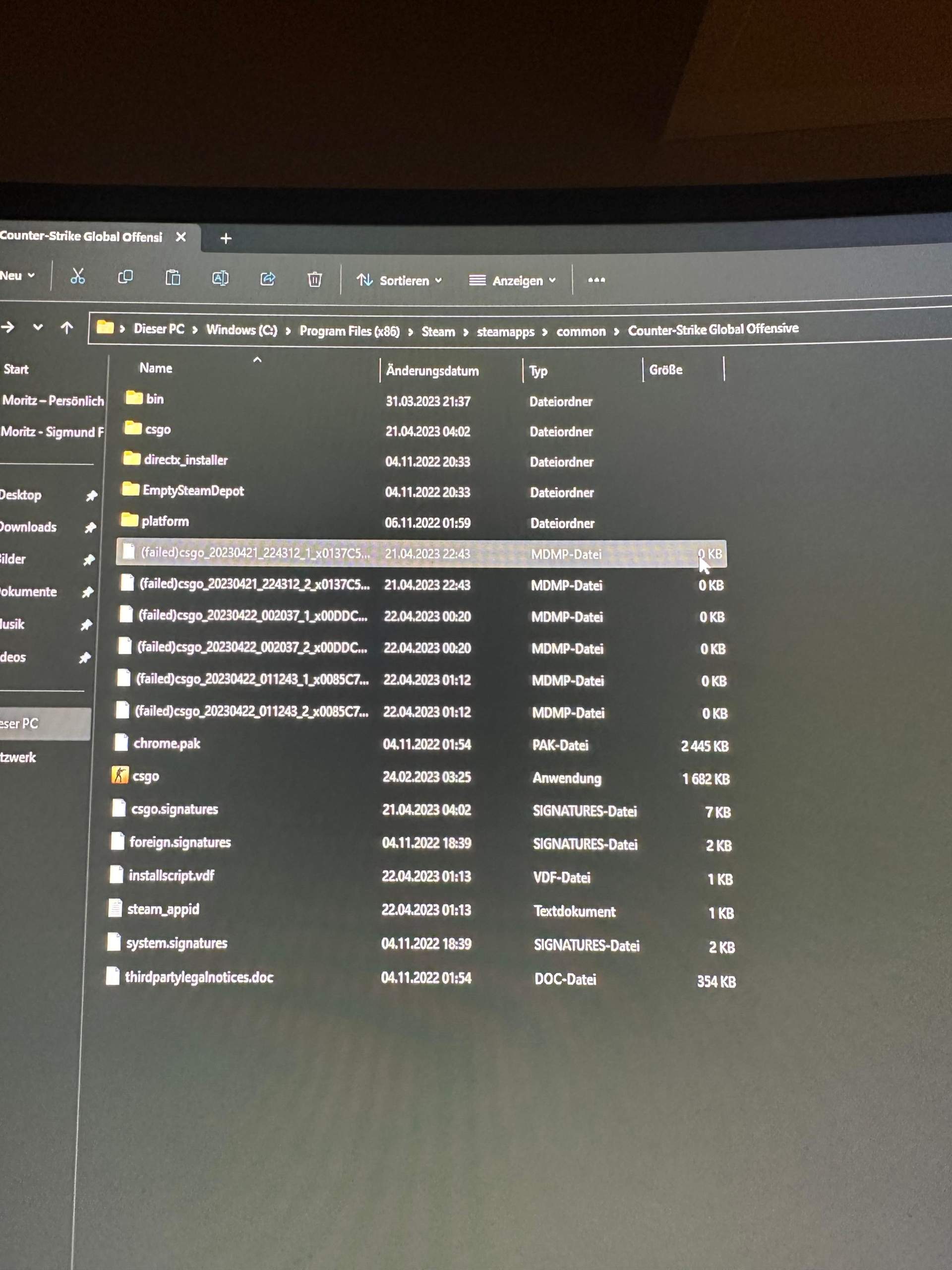
Task: Select Dieser PC in navigation pane
Action: pos(45,723)
